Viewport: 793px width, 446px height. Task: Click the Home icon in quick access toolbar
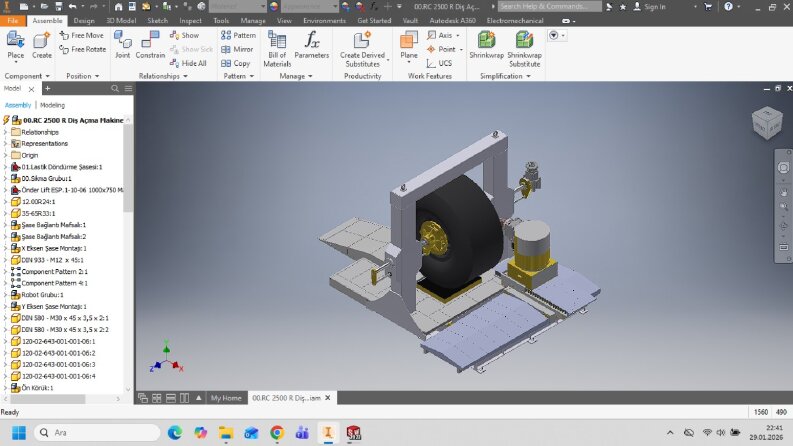pyautogui.click(x=118, y=7)
